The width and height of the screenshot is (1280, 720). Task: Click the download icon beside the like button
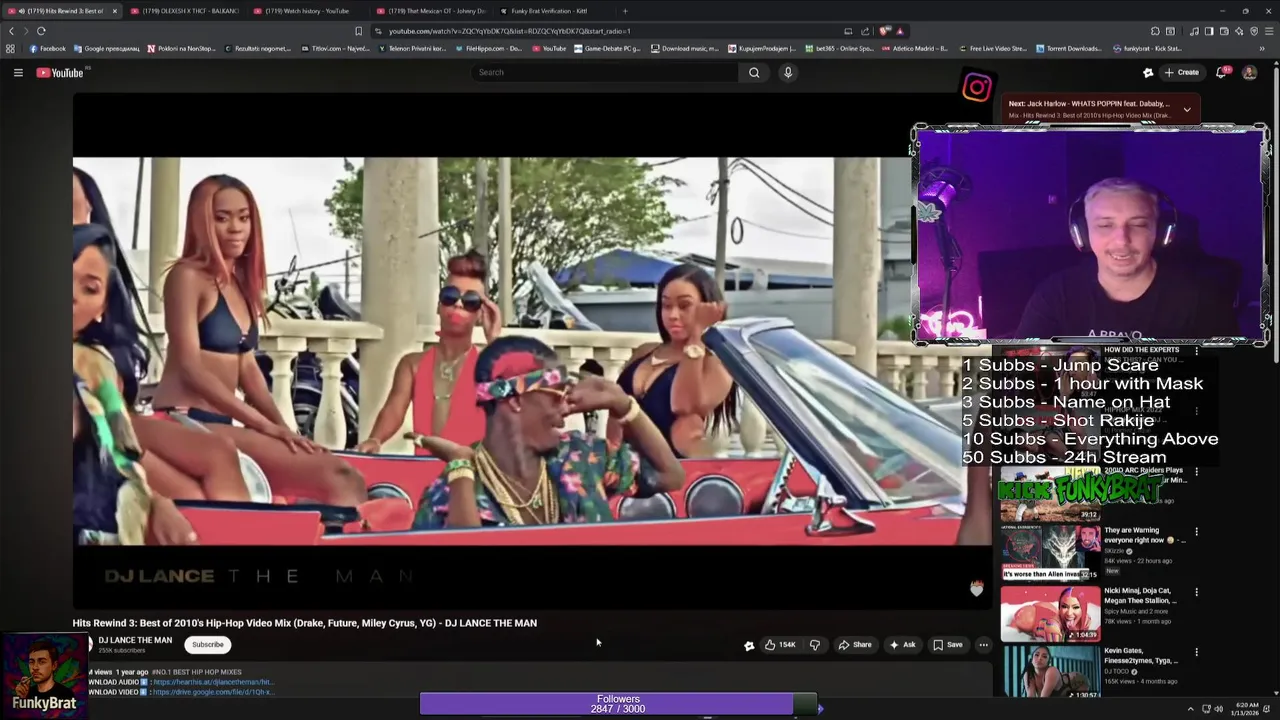(749, 645)
